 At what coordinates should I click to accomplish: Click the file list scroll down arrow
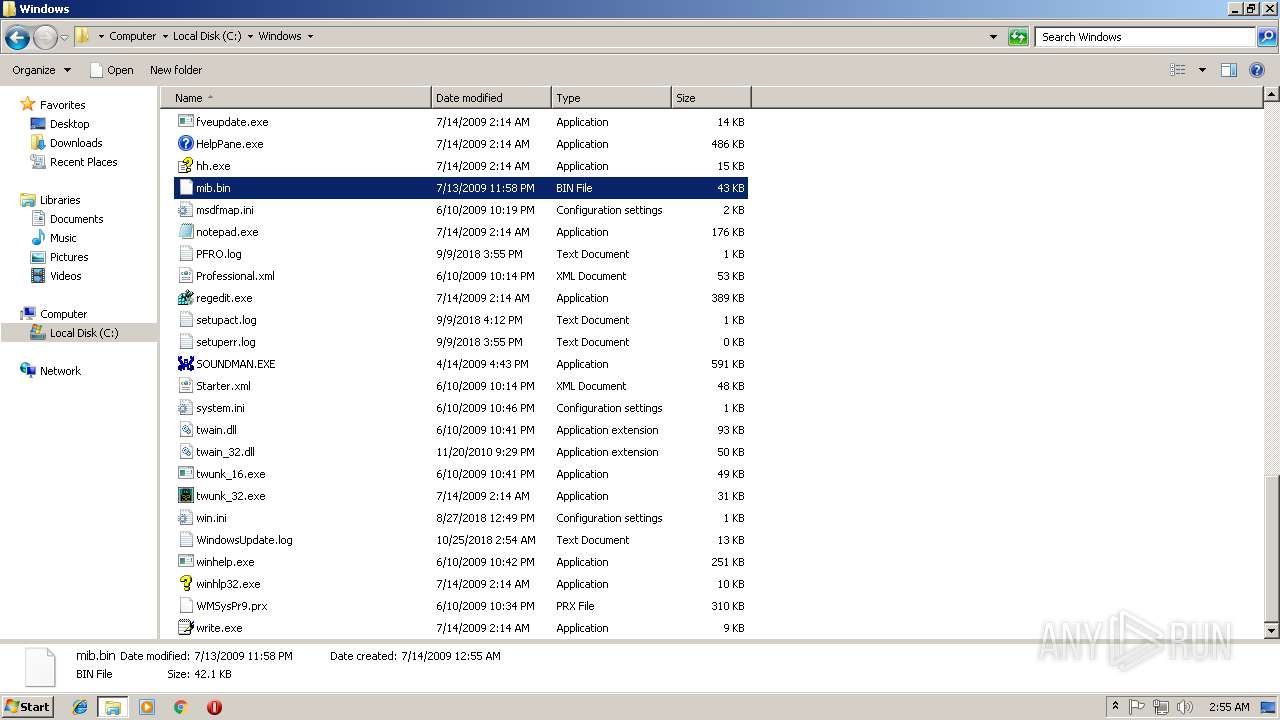[x=1271, y=631]
